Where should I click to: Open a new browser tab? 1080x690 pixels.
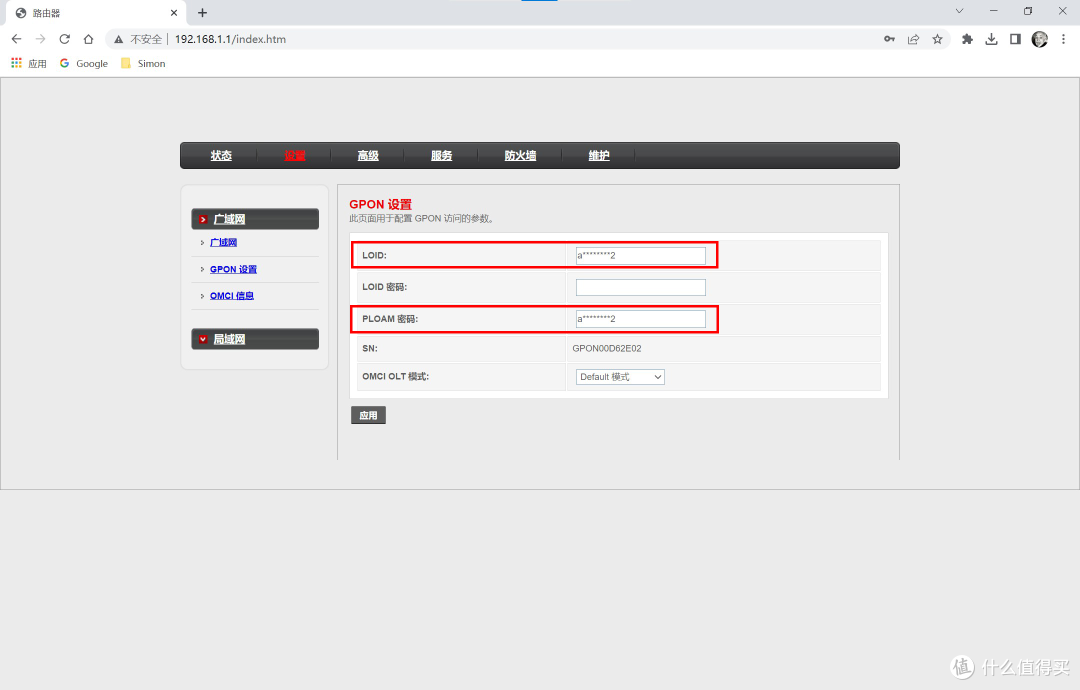(202, 12)
